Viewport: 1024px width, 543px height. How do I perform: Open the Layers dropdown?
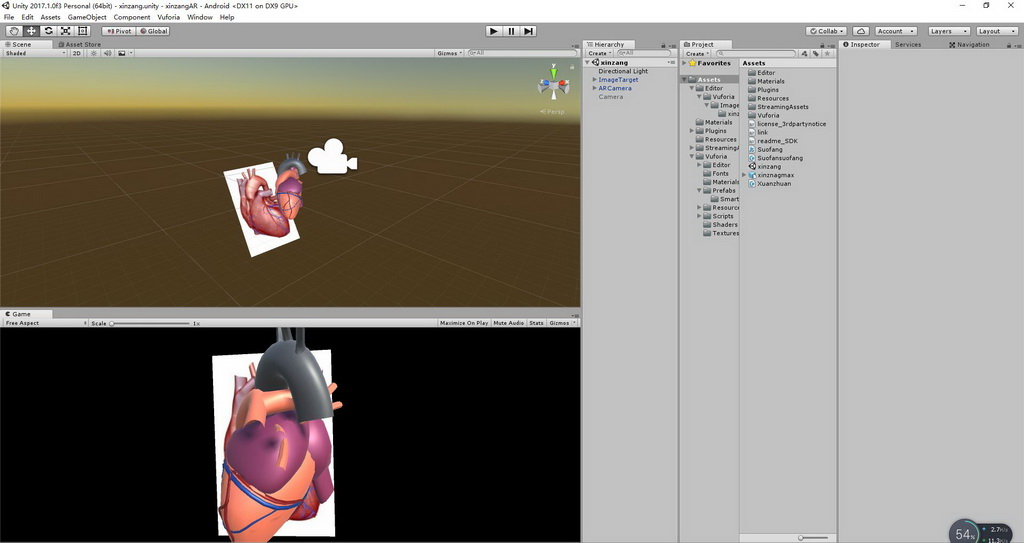tap(945, 31)
